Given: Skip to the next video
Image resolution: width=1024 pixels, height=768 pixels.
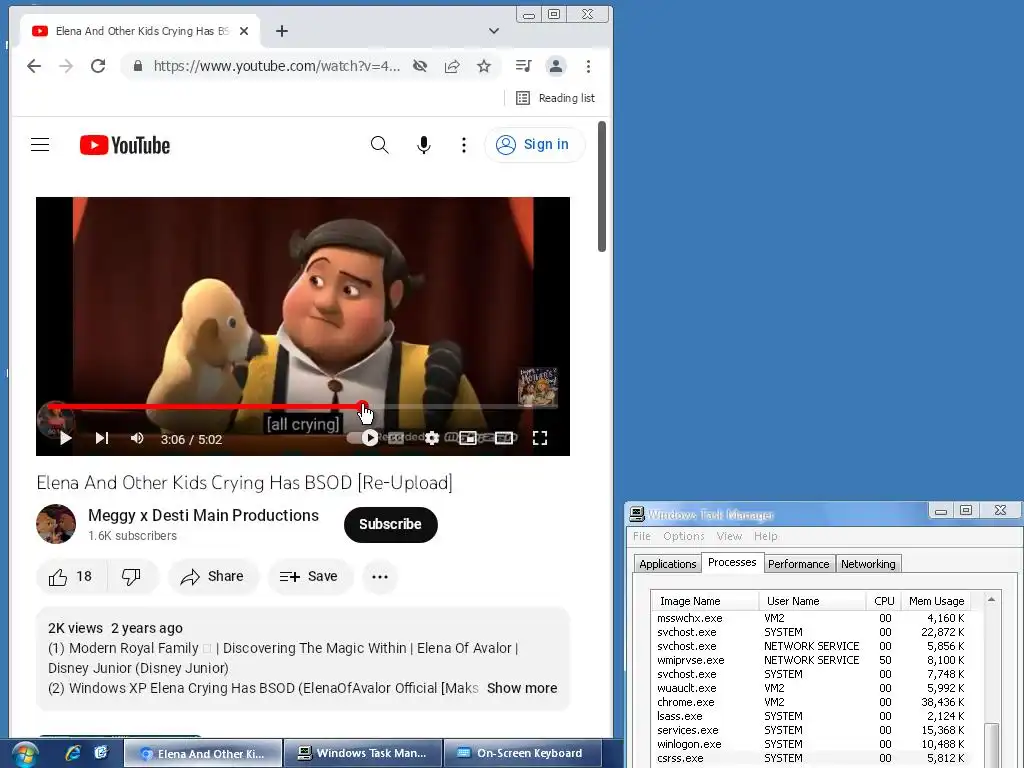Looking at the screenshot, I should click(102, 438).
